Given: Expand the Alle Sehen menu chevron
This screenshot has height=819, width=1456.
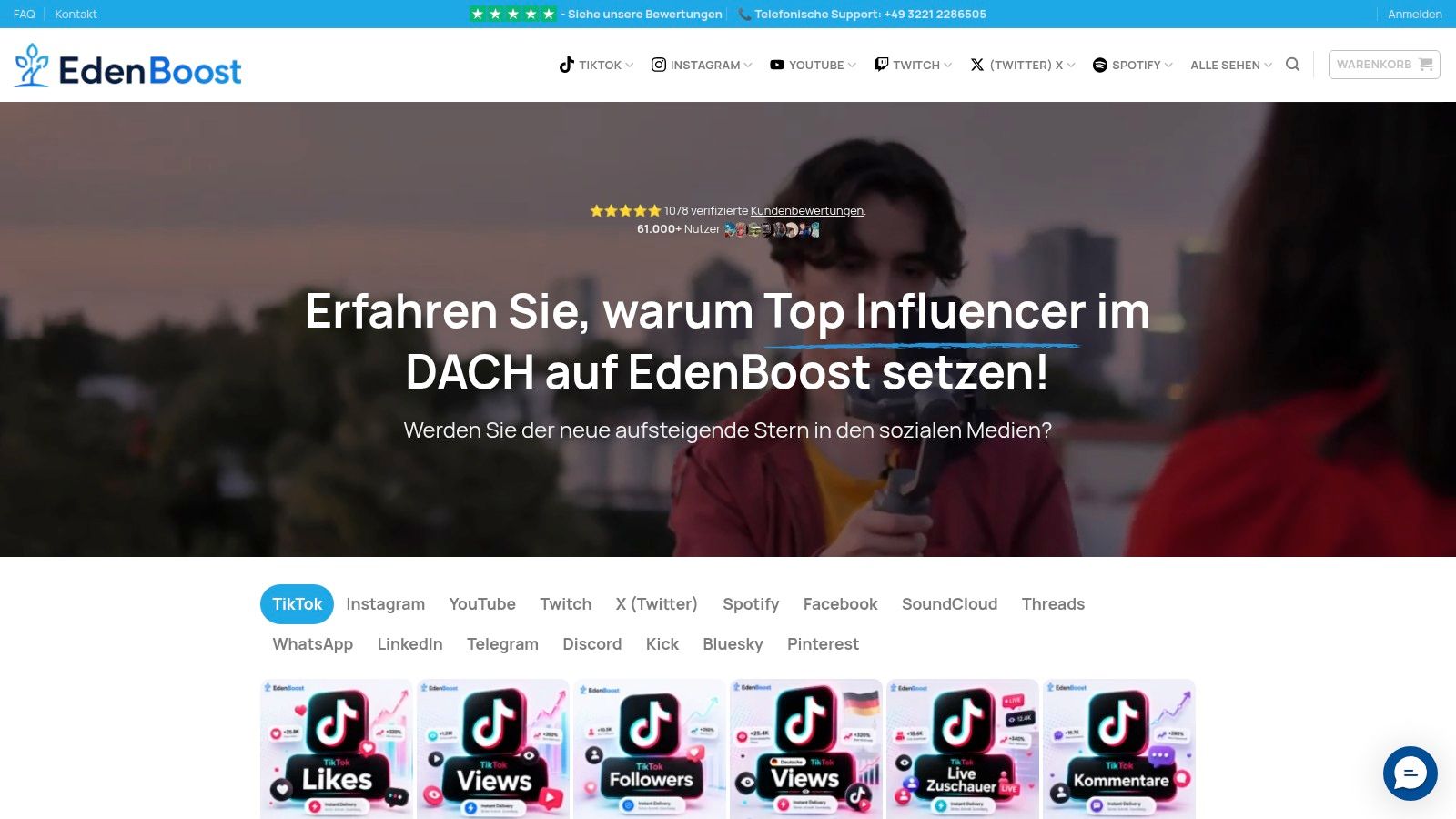Looking at the screenshot, I should pyautogui.click(x=1269, y=65).
